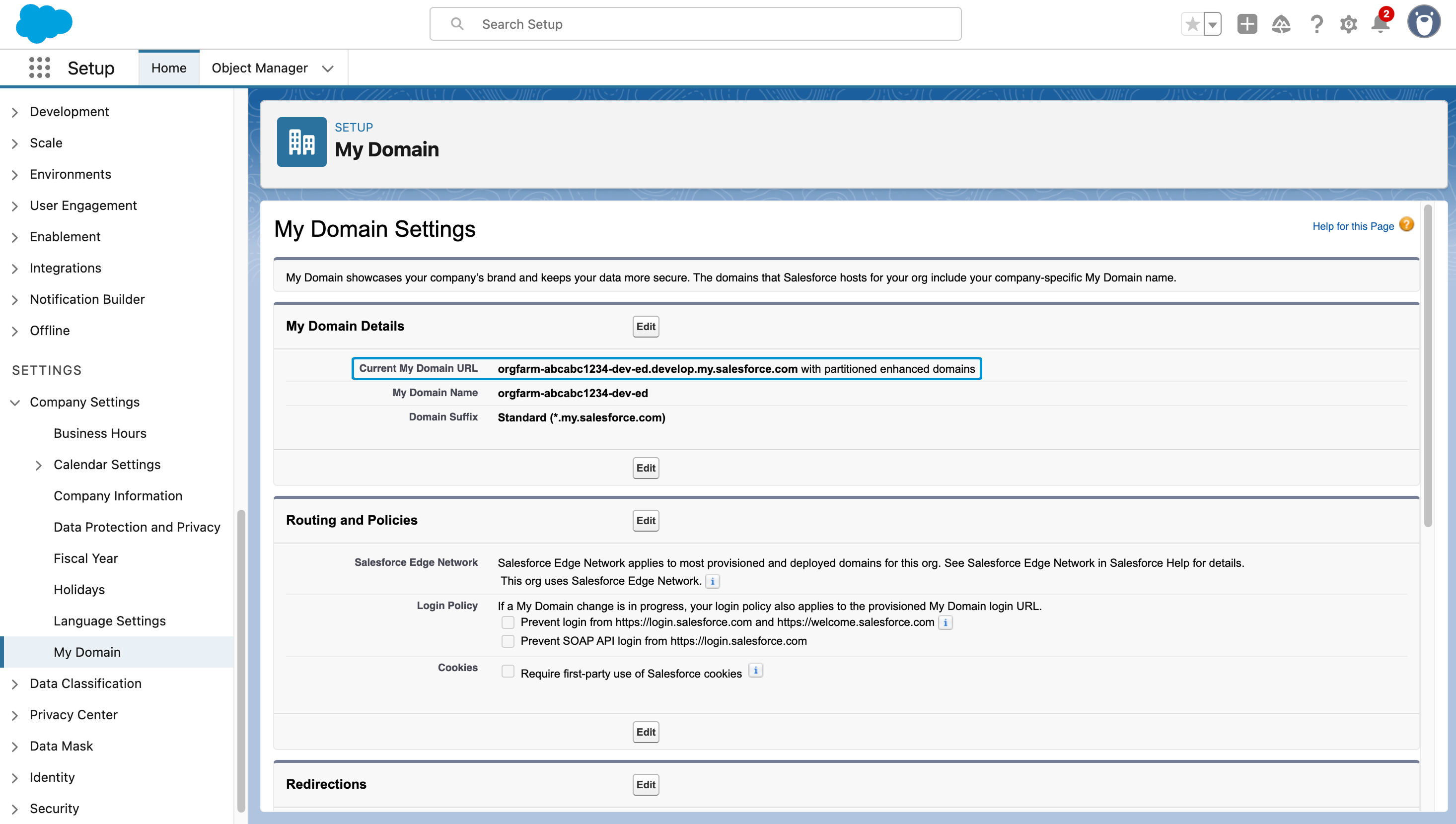
Task: Expand the Environments section
Action: [x=15, y=174]
